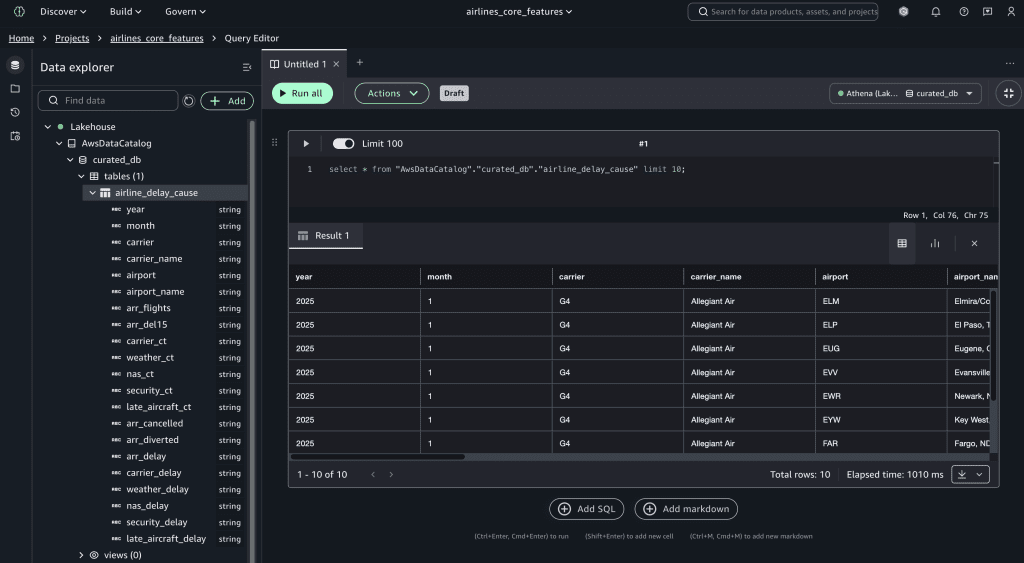This screenshot has width=1024, height=563.
Task: Switch results to chart view
Action: 935,243
